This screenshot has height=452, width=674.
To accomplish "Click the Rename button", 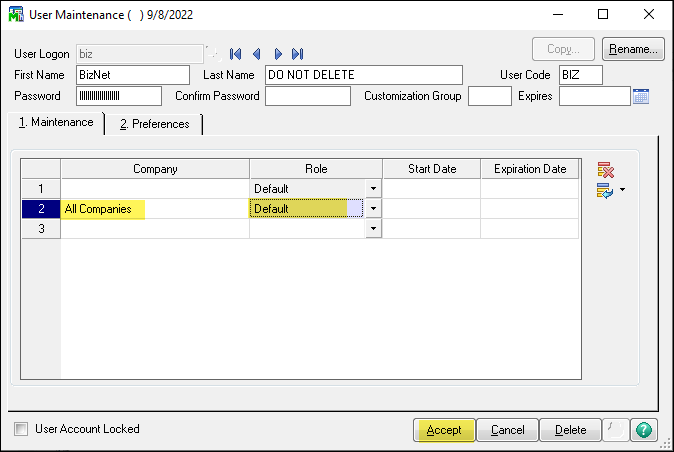I will pyautogui.click(x=633, y=49).
